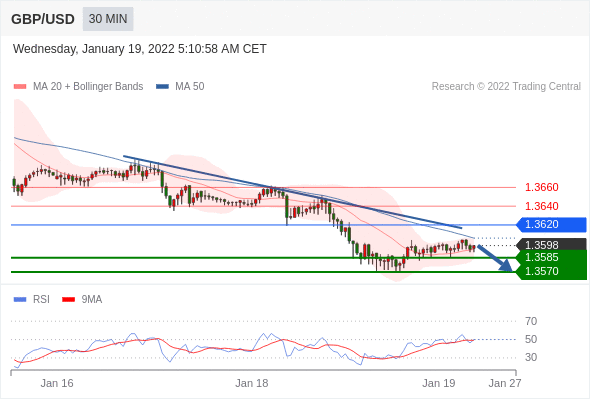Click the Research © 2022 Trading Central credit

point(506,87)
